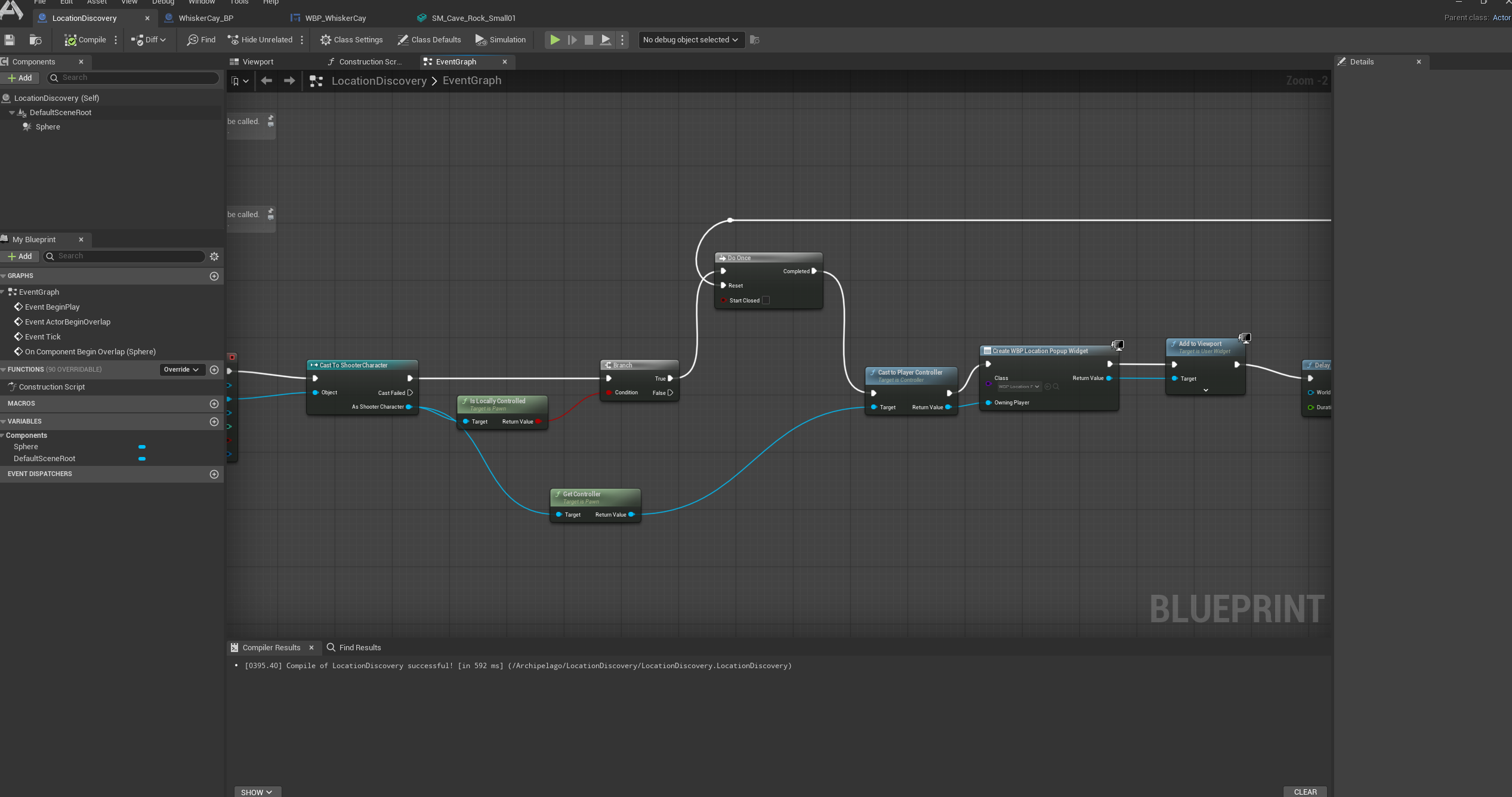Switch to the WhiskerCay_BP tab

206,18
